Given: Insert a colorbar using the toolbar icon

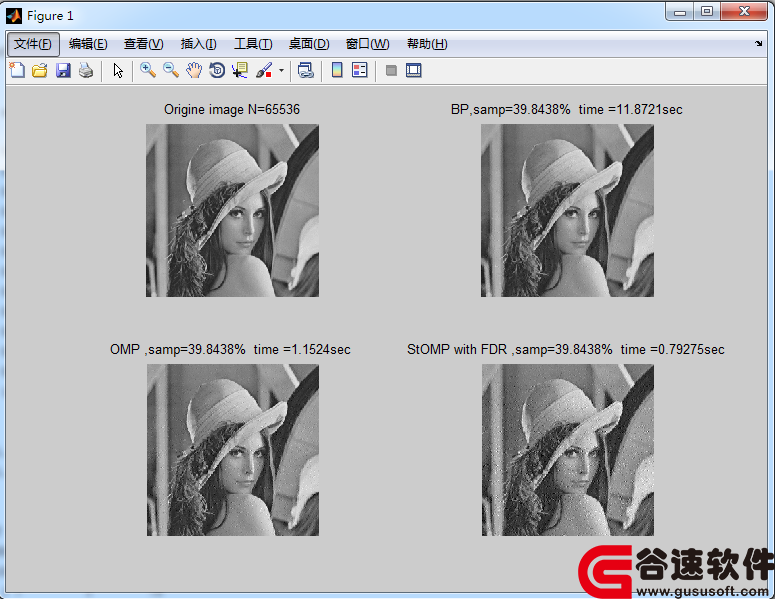Looking at the screenshot, I should [x=337, y=70].
